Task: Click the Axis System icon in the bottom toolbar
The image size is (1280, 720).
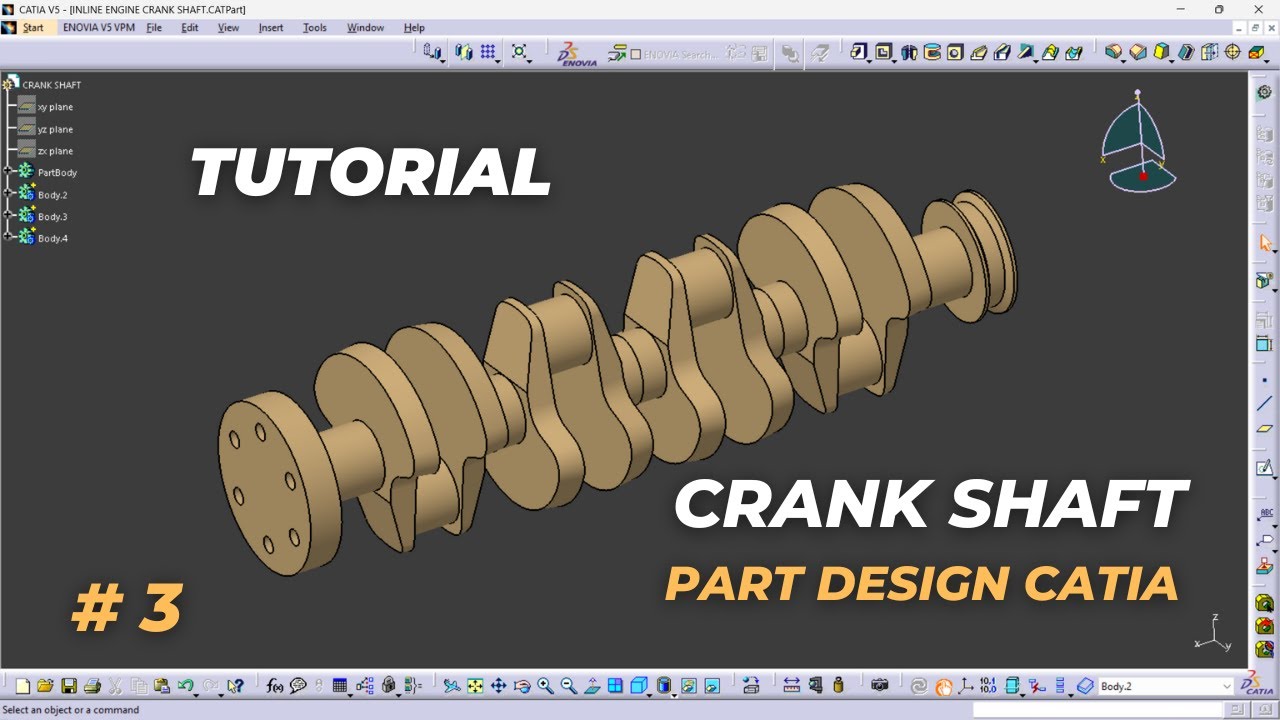Action: [x=966, y=686]
